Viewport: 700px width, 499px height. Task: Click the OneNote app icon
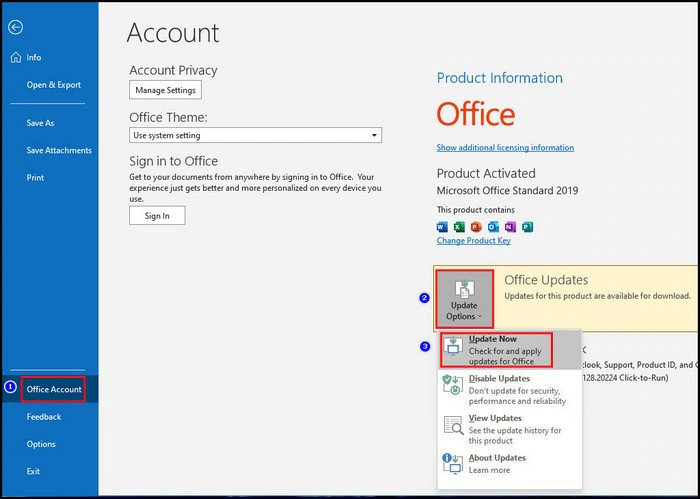click(x=510, y=227)
